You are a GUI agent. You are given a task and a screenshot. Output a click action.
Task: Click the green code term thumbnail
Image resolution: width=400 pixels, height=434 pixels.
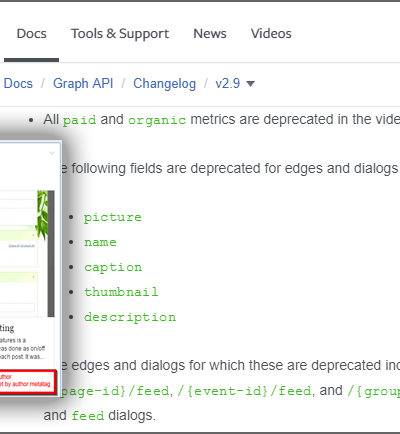click(121, 292)
